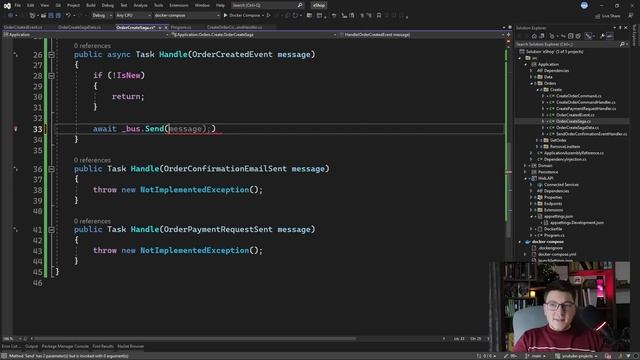Screen dimensions: 640x360
Task: Collapse the Handle(OrderCreatedEvent) method at line 26
Action: click(51, 54)
